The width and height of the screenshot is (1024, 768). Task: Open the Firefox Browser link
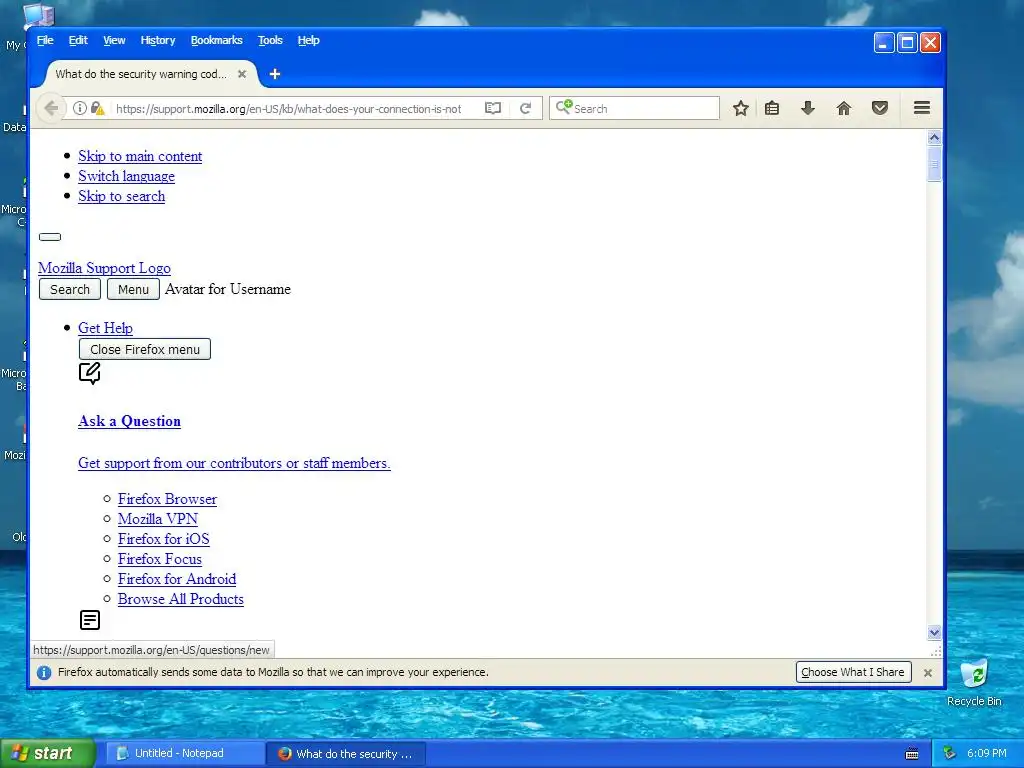coord(167,499)
